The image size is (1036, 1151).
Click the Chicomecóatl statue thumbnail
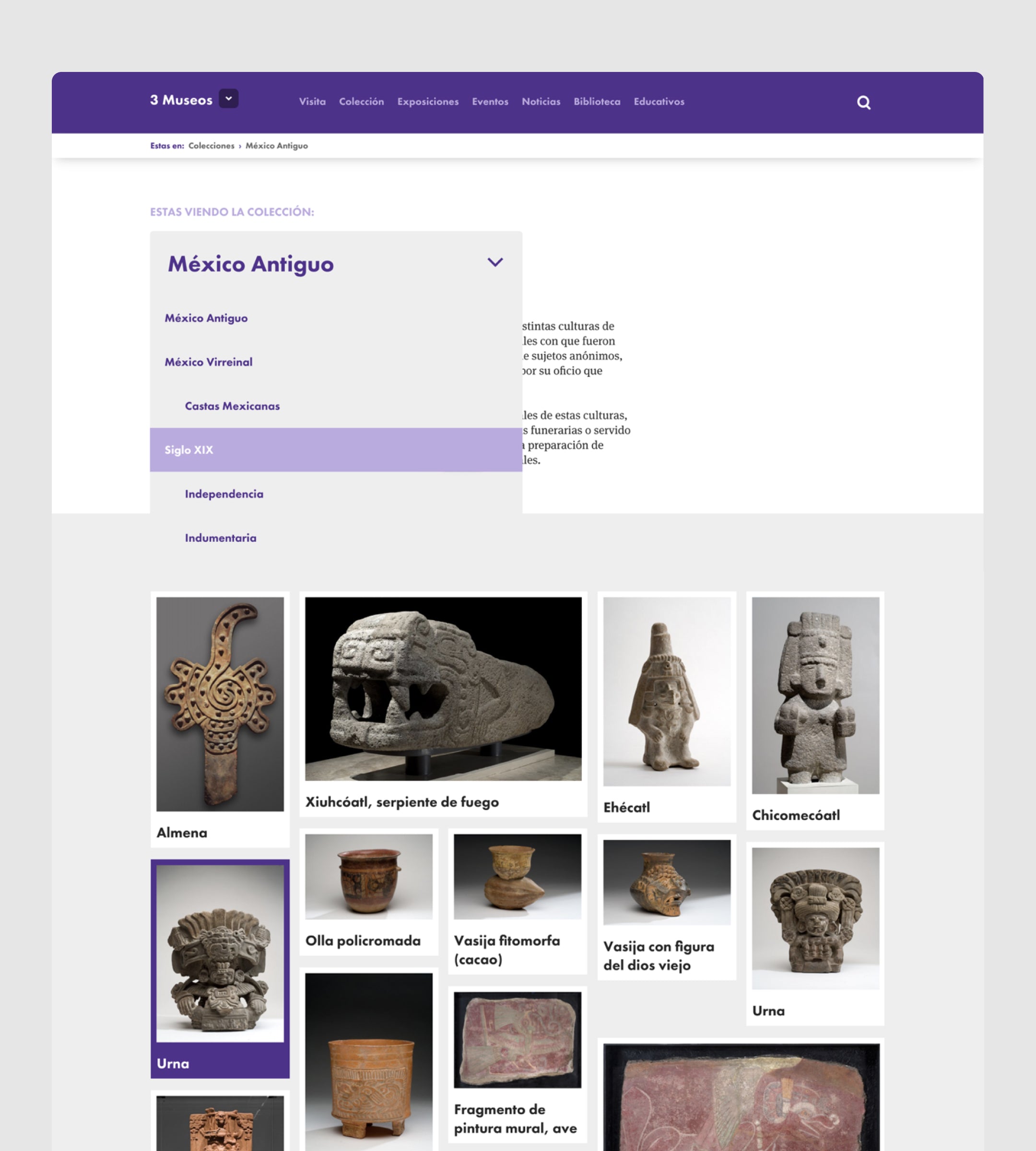point(815,695)
